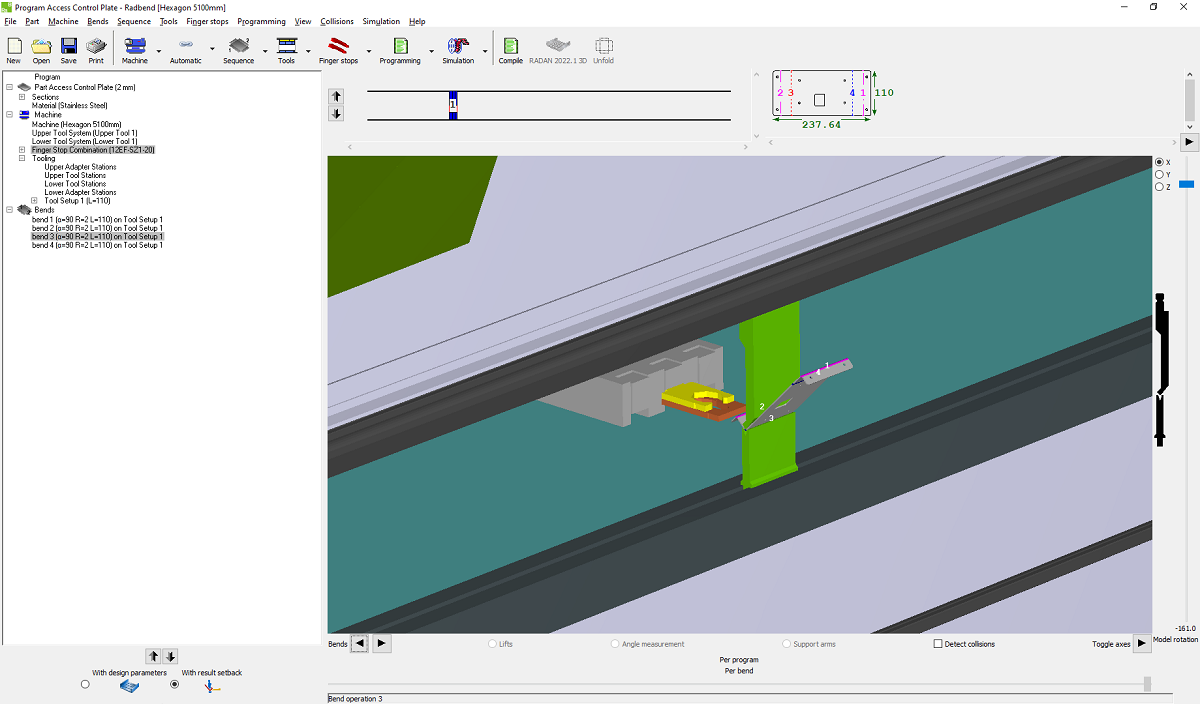Open the dropdown arrow beside Tools
This screenshot has width=1200, height=704.
pyautogui.click(x=308, y=50)
